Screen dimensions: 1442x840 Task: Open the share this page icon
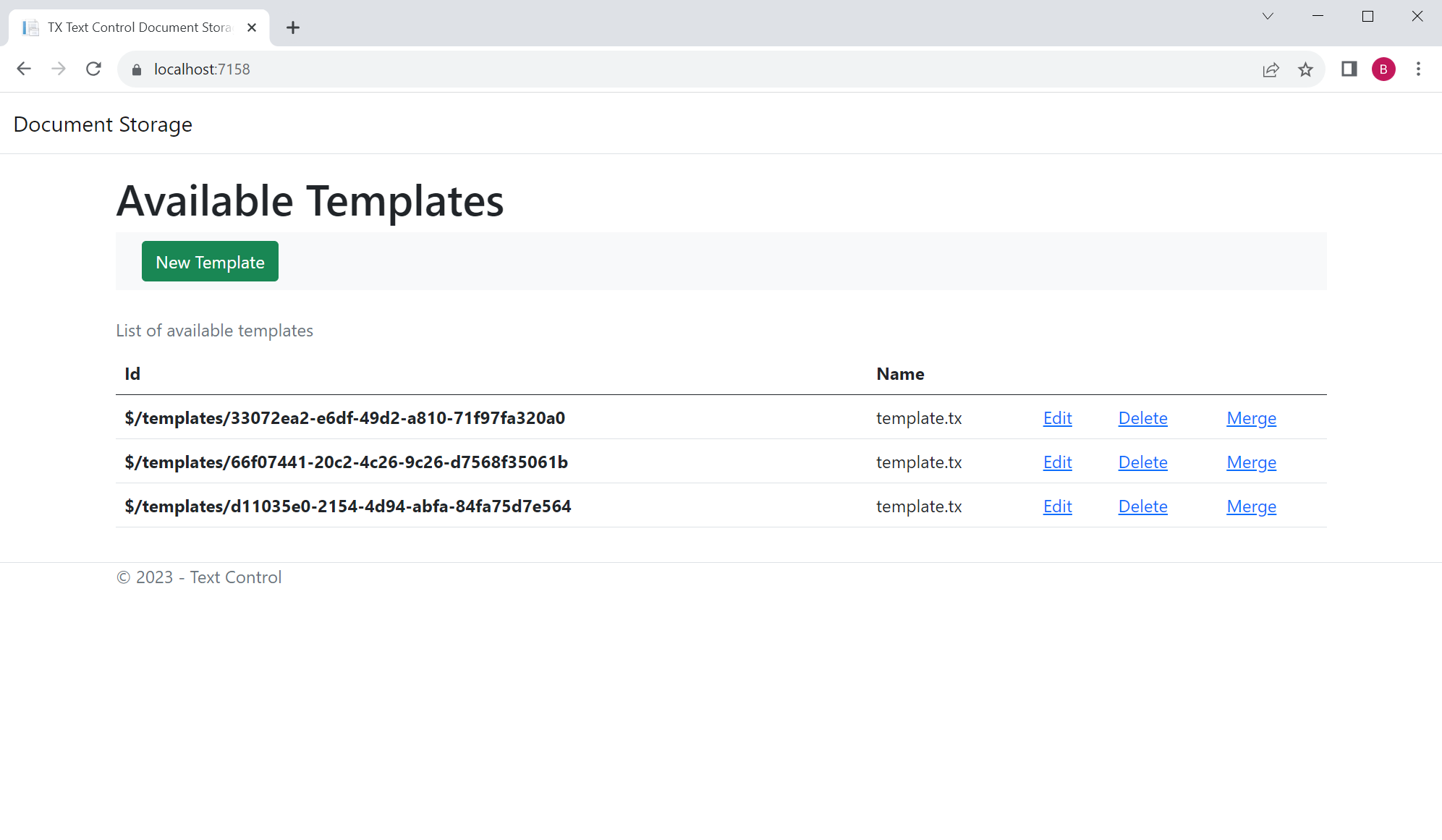point(1271,69)
